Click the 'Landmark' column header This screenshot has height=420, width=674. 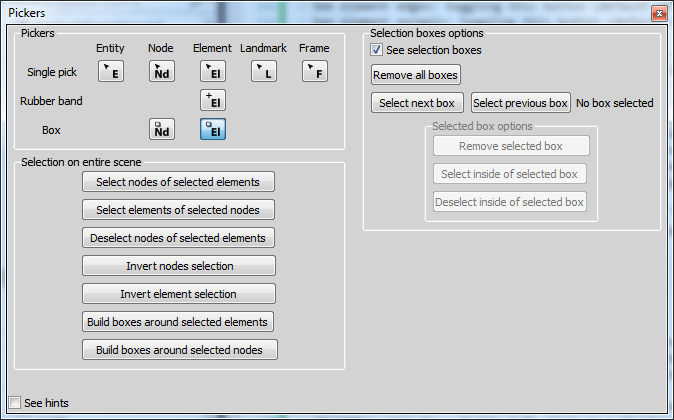(263, 48)
